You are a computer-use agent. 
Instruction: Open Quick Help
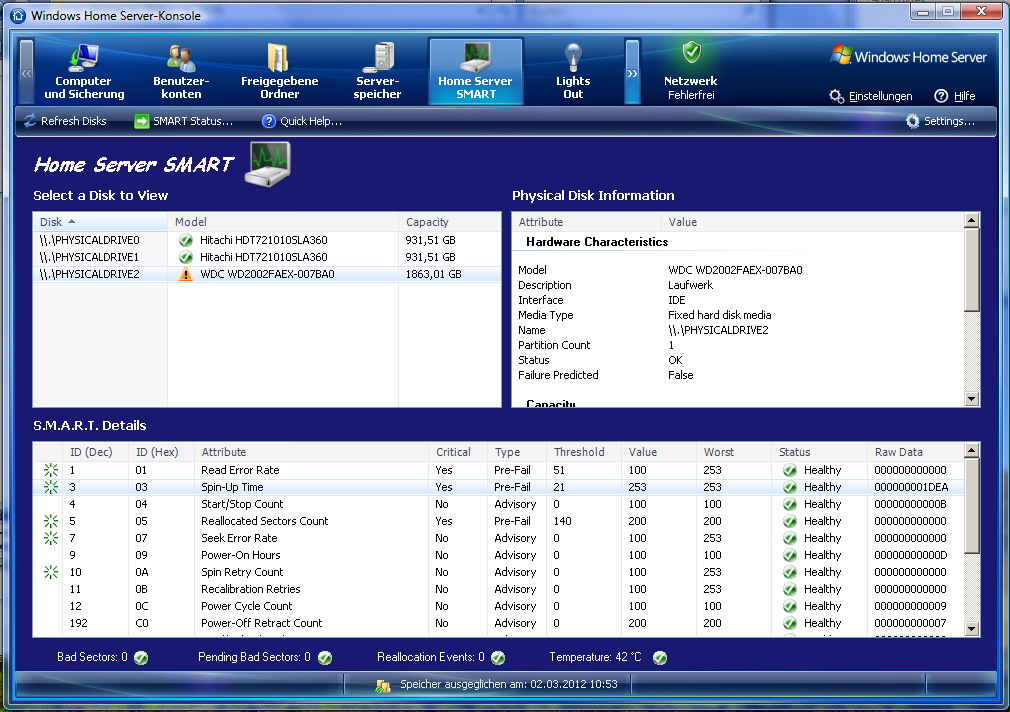[x=301, y=121]
